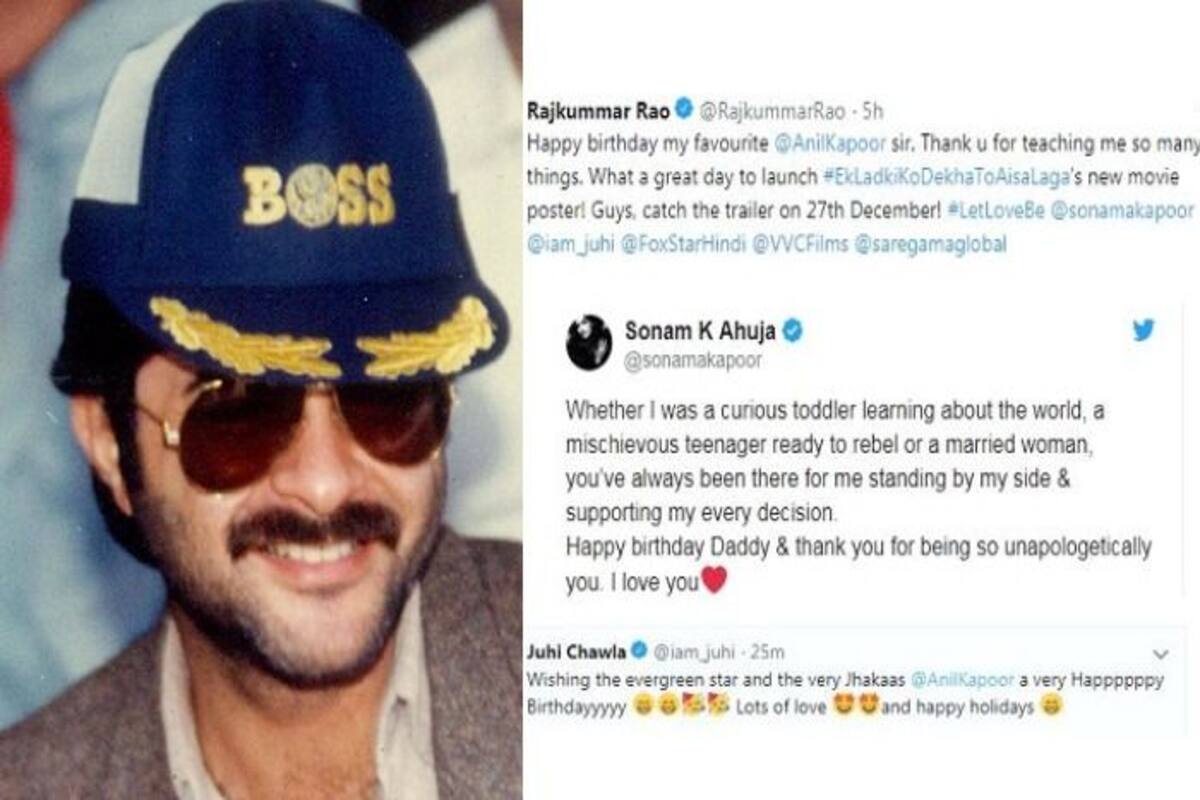This screenshot has width=1200, height=800.
Task: Click the Twitter bird logo
Action: click(1144, 331)
